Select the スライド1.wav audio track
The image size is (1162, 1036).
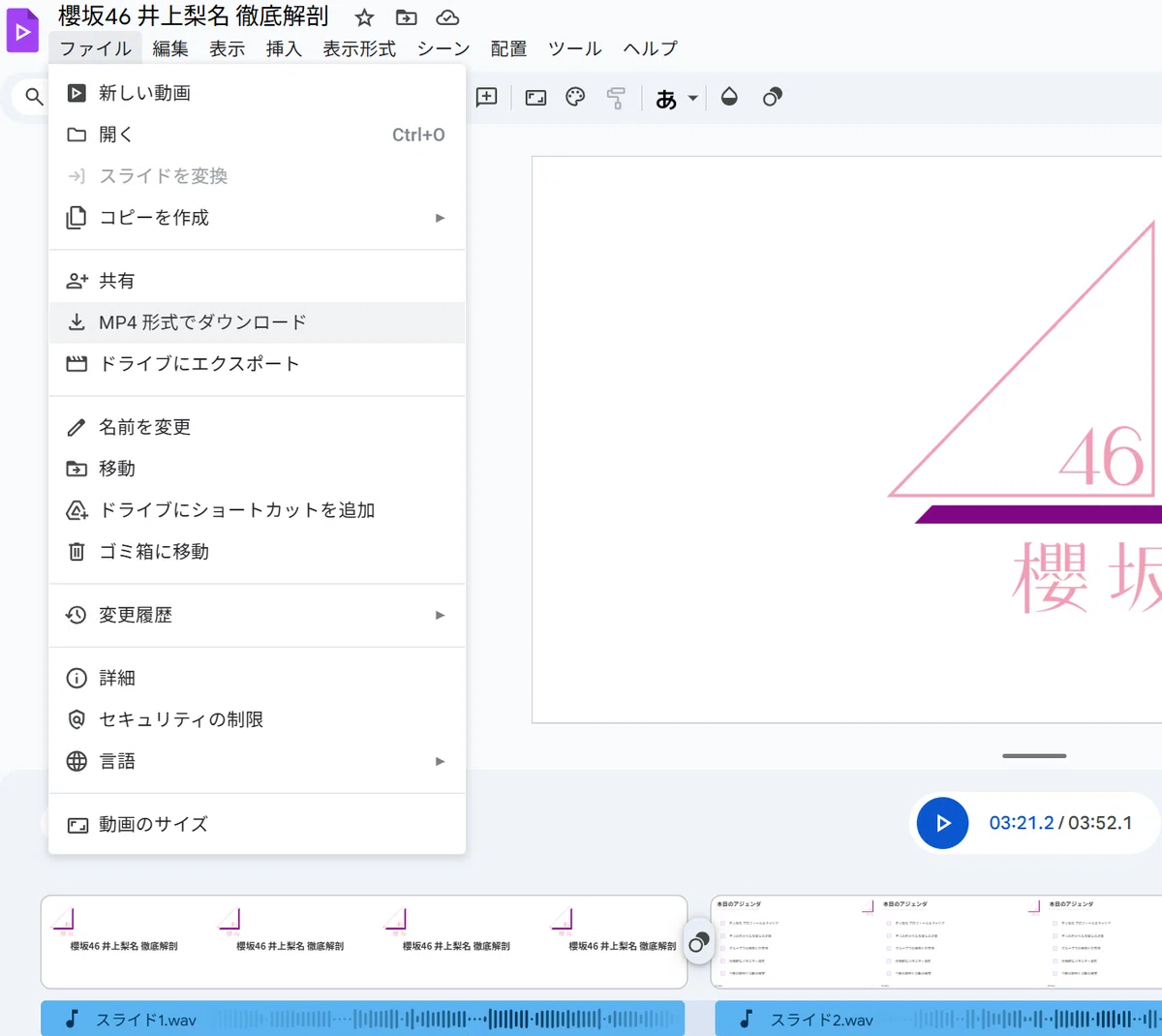(363, 1019)
